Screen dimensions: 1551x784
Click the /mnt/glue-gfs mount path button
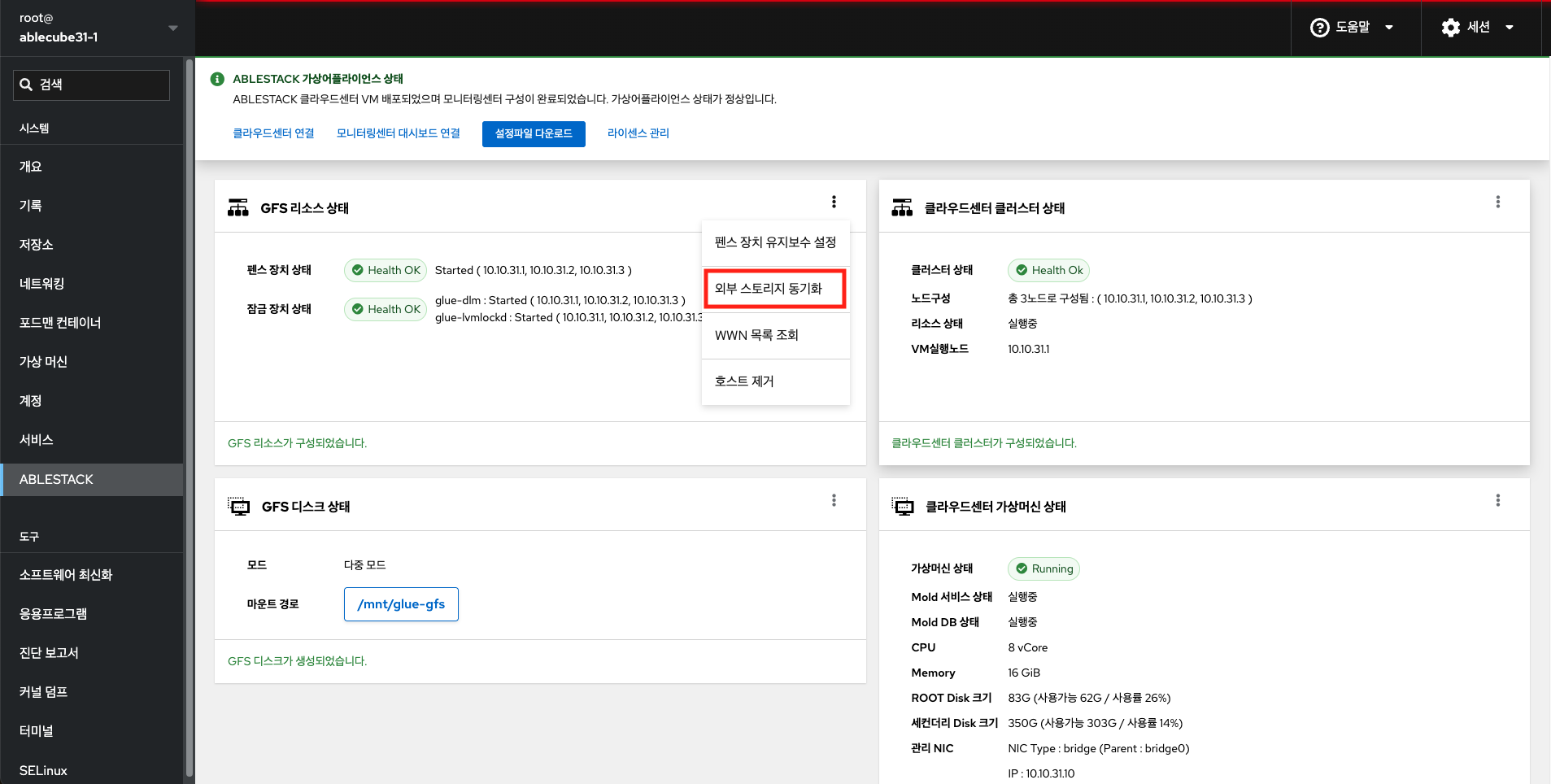coord(401,604)
